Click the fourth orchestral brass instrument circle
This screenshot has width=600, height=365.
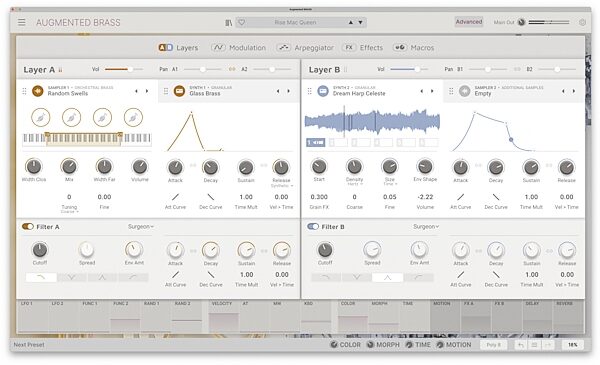click(x=133, y=117)
